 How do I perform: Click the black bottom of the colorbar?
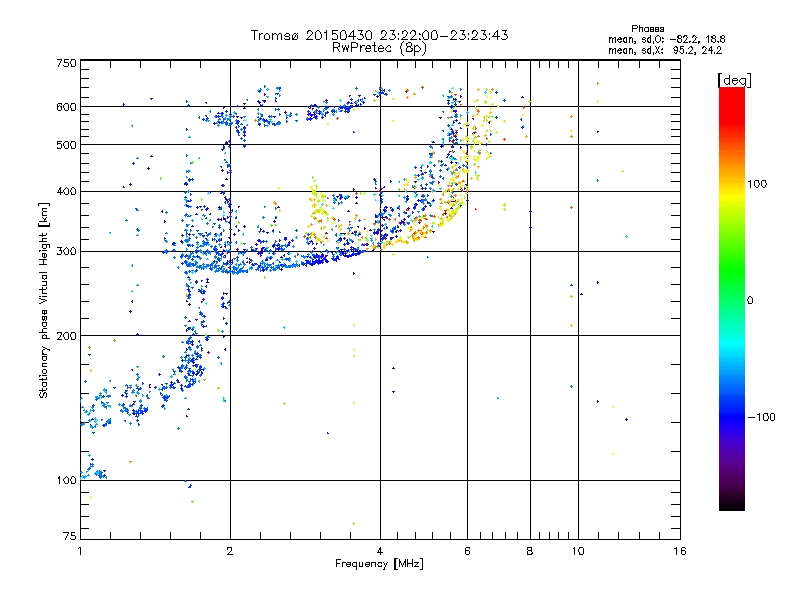[x=732, y=503]
